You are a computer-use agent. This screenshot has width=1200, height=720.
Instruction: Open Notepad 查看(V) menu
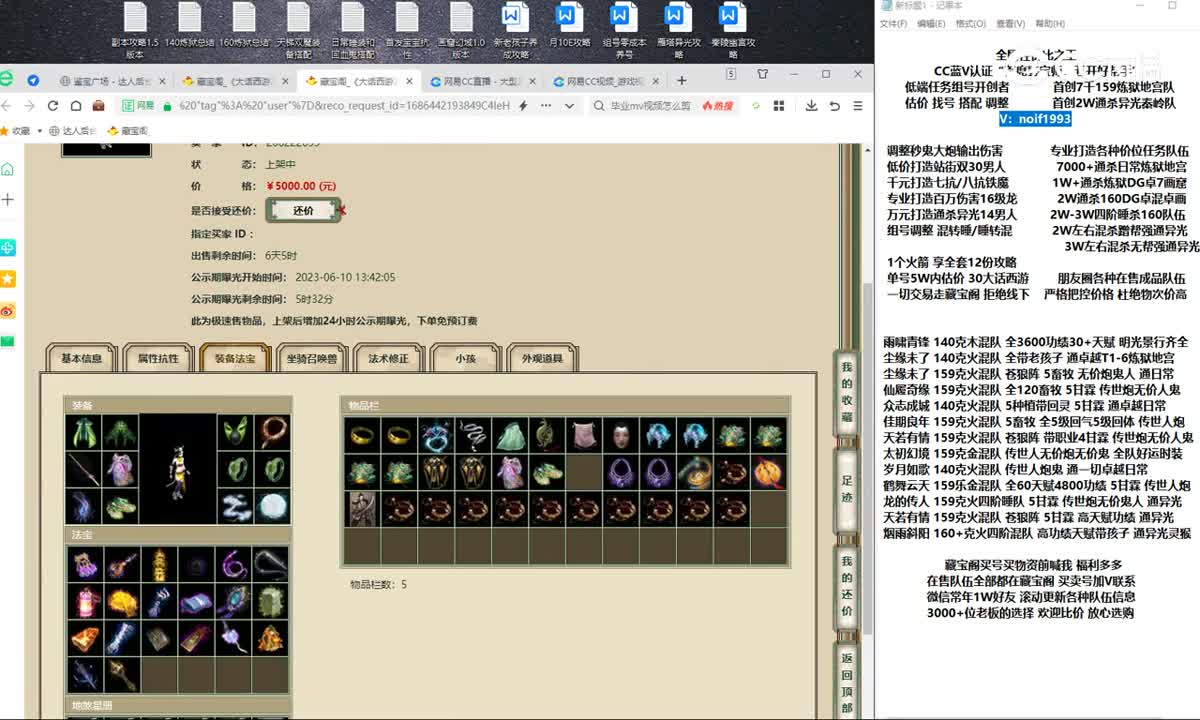(x=1010, y=23)
